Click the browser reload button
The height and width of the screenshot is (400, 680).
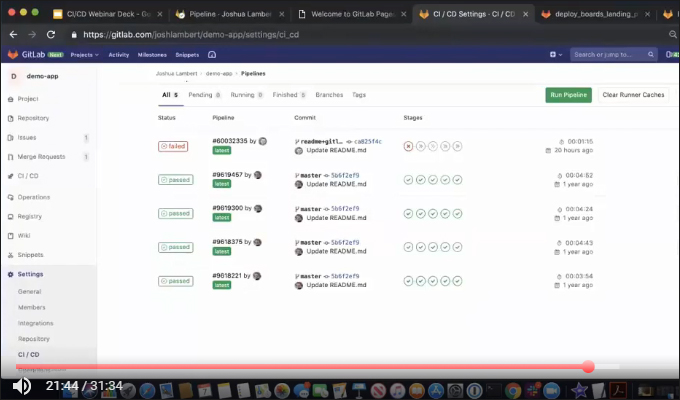pyautogui.click(x=50, y=33)
